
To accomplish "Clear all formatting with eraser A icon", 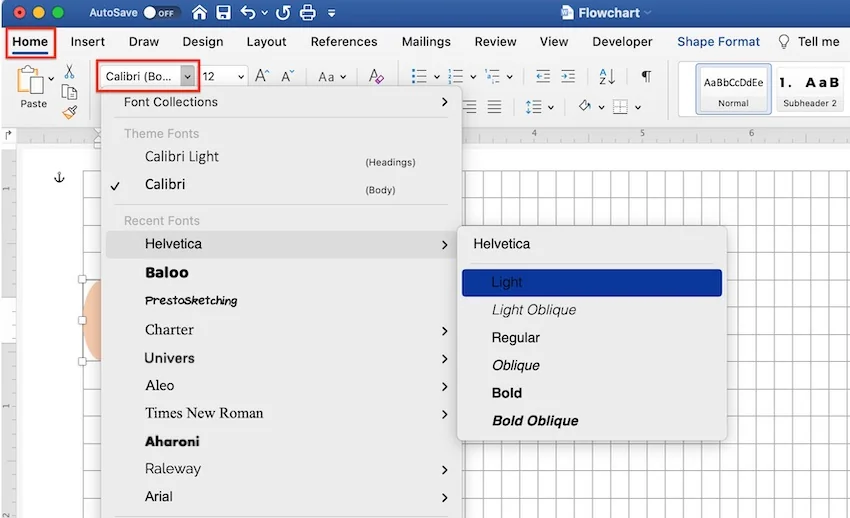I will pos(376,76).
